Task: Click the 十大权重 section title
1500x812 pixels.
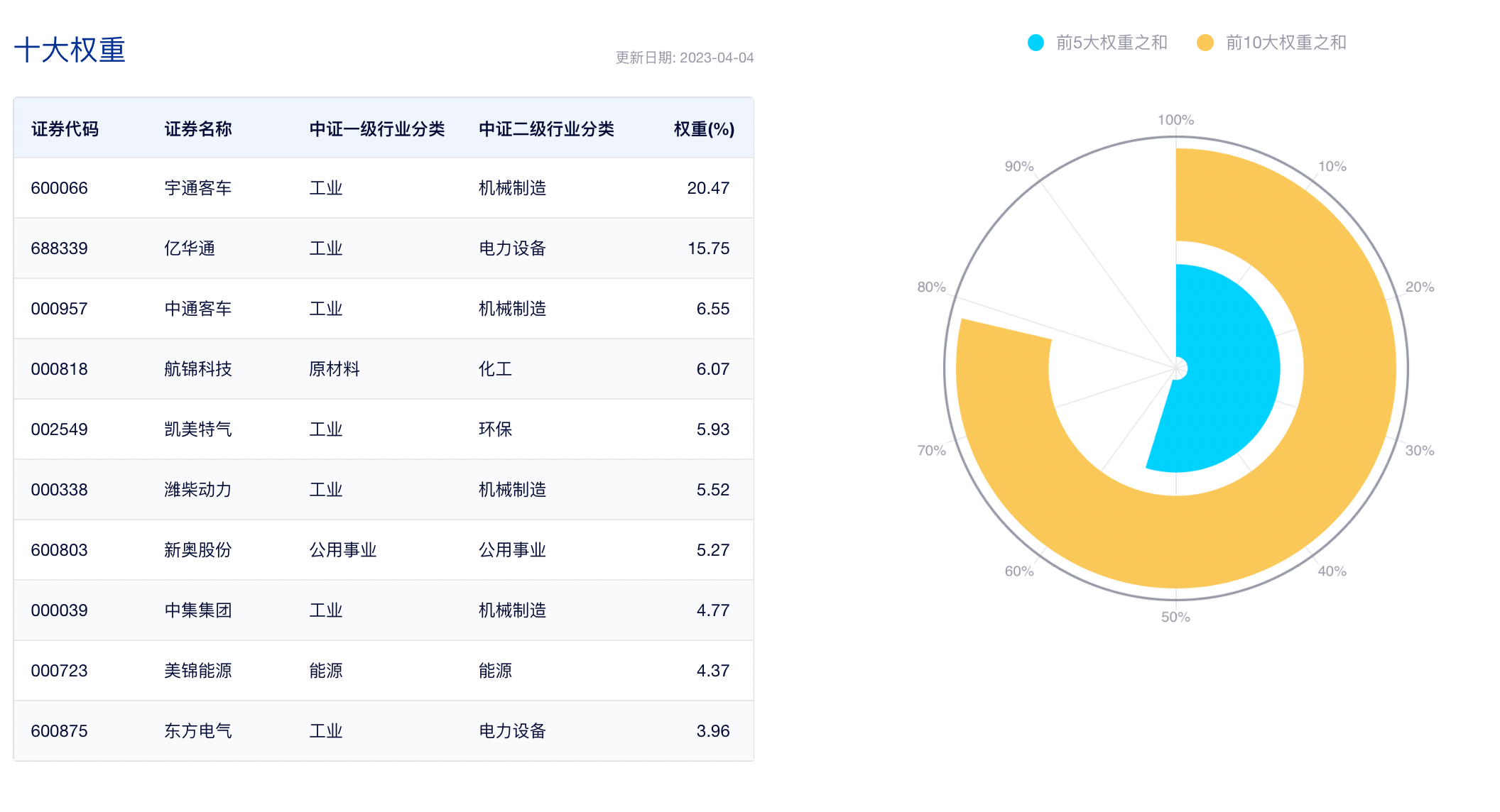Action: [x=70, y=50]
